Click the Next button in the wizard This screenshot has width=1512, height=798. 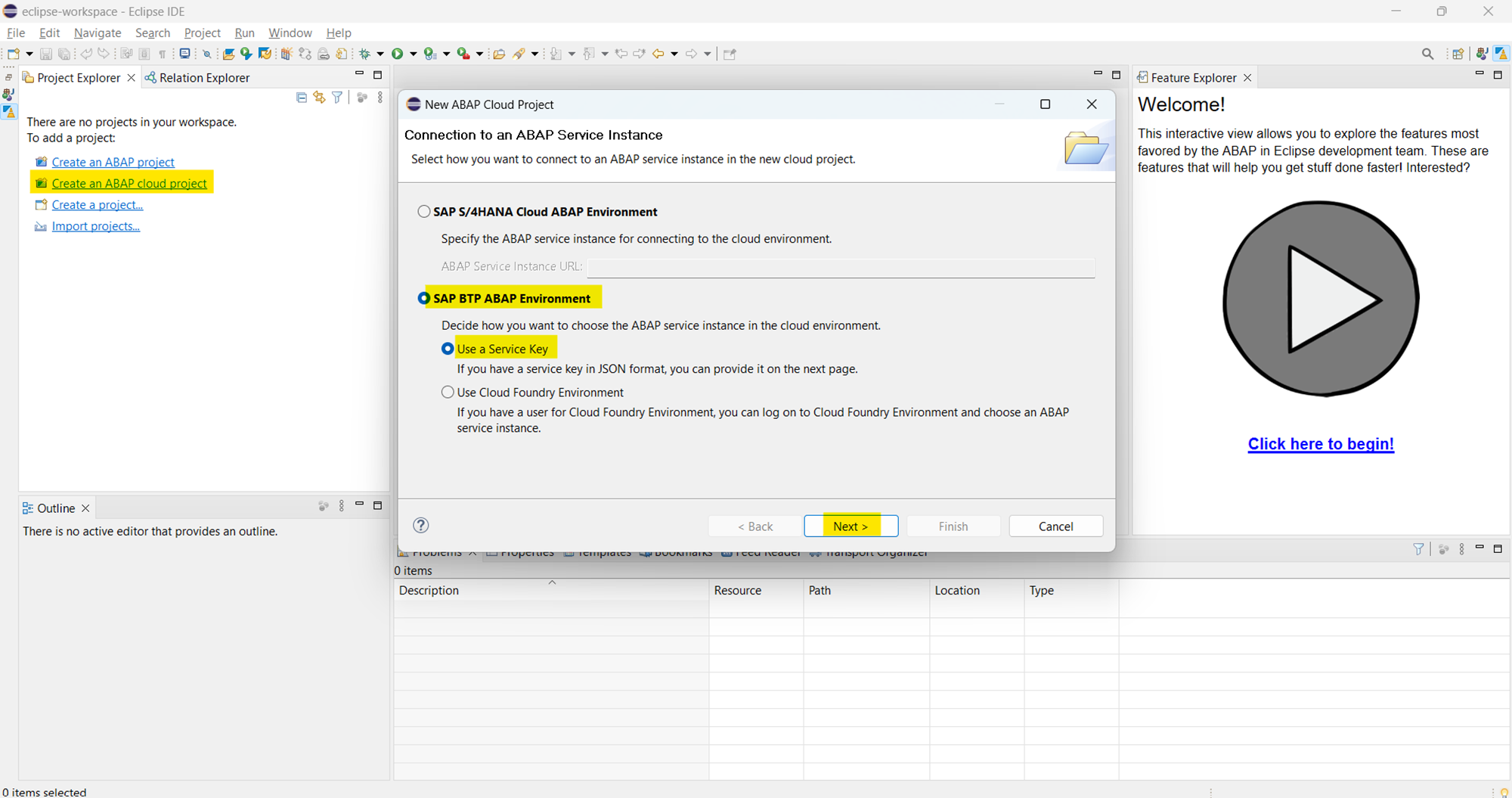tap(850, 526)
